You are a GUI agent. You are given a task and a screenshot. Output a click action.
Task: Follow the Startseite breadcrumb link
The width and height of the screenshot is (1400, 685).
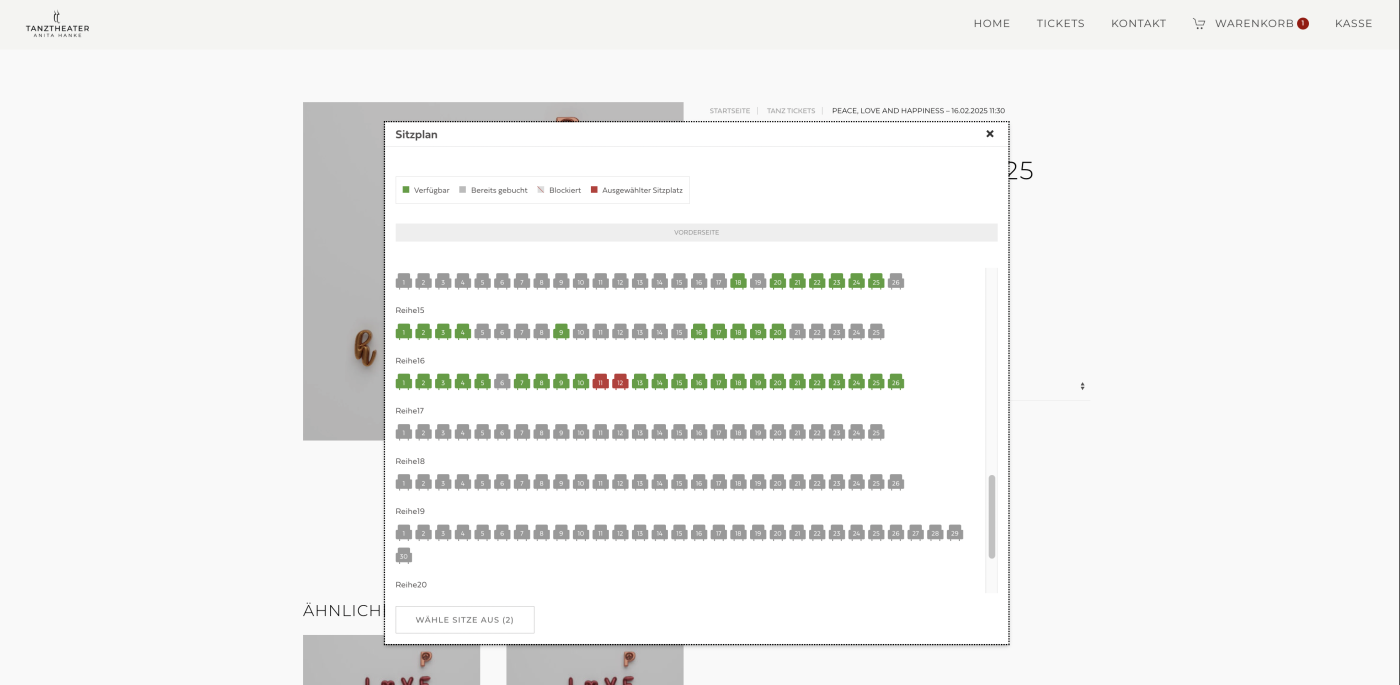[x=729, y=111]
